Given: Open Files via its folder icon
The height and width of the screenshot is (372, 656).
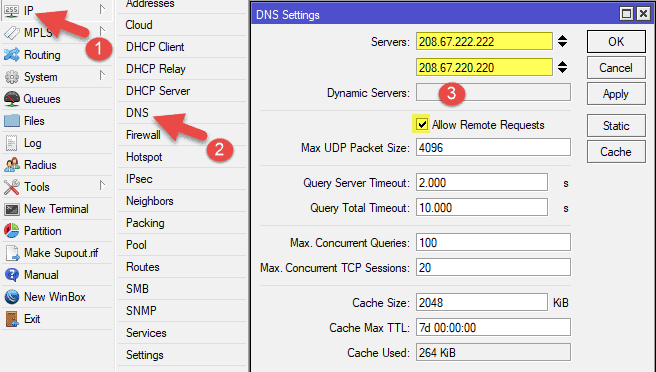Looking at the screenshot, I should pos(11,121).
